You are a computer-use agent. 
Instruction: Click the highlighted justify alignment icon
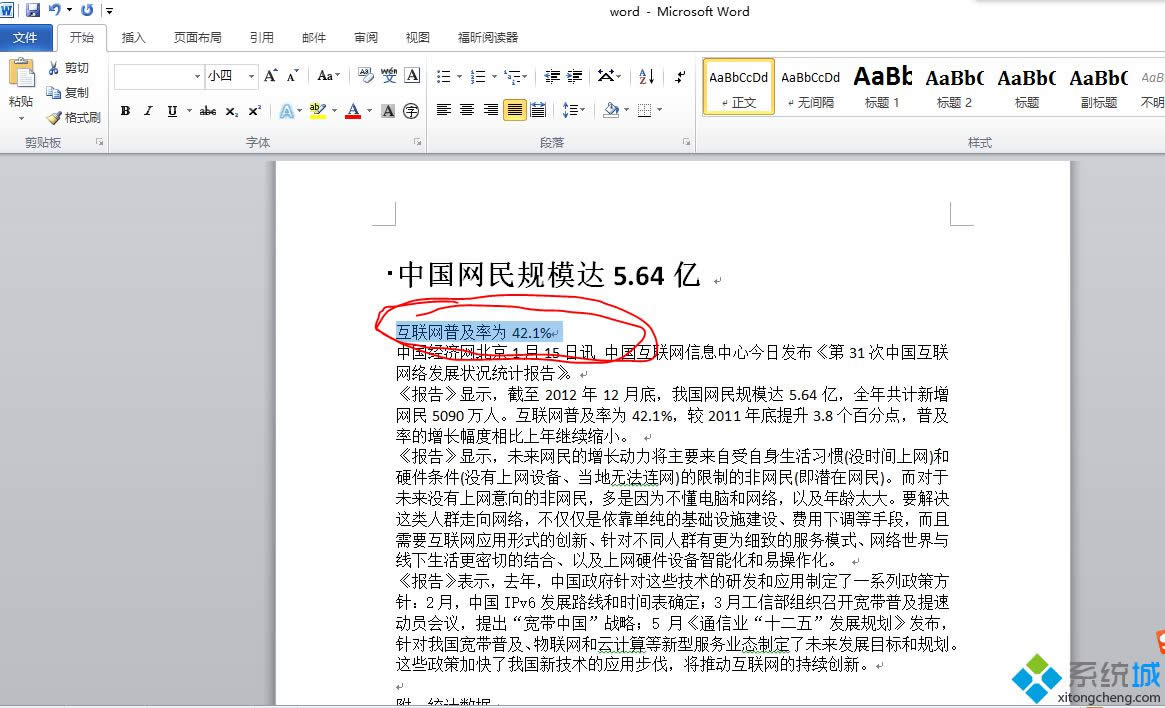(x=514, y=110)
